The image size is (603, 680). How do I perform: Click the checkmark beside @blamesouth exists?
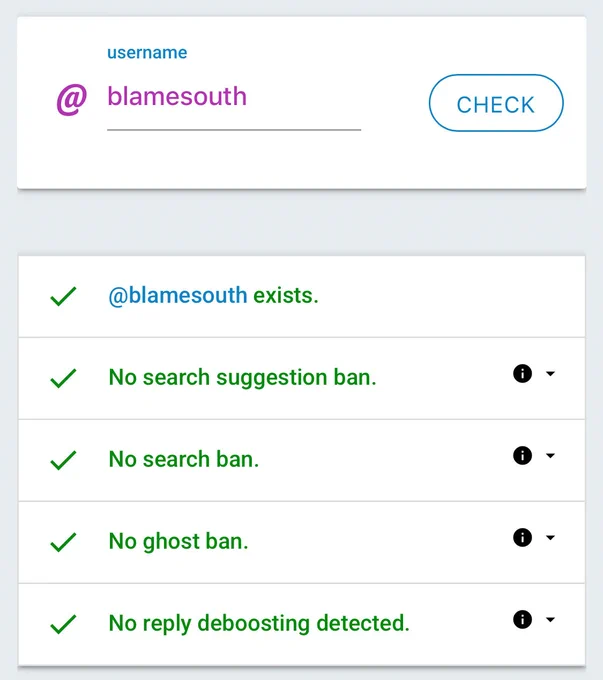click(x=63, y=297)
